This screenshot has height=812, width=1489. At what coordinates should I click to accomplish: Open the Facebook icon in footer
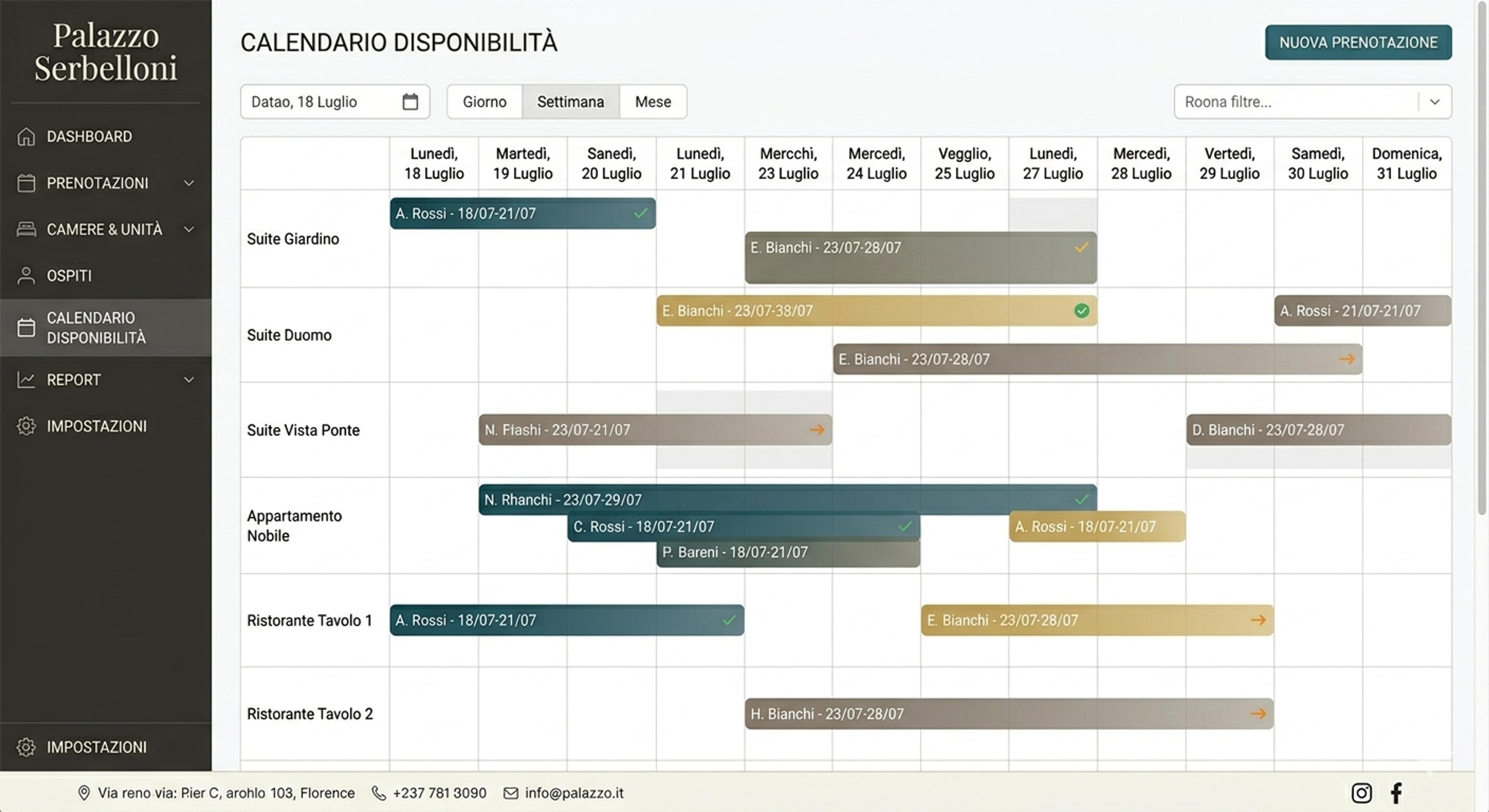click(x=1396, y=793)
